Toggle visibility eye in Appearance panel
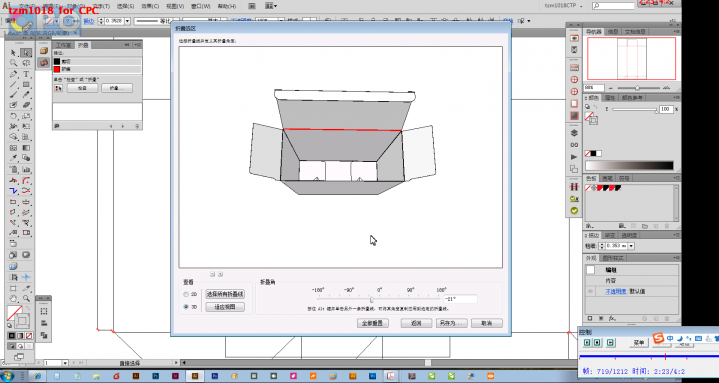719x383 pixels. [x=591, y=291]
